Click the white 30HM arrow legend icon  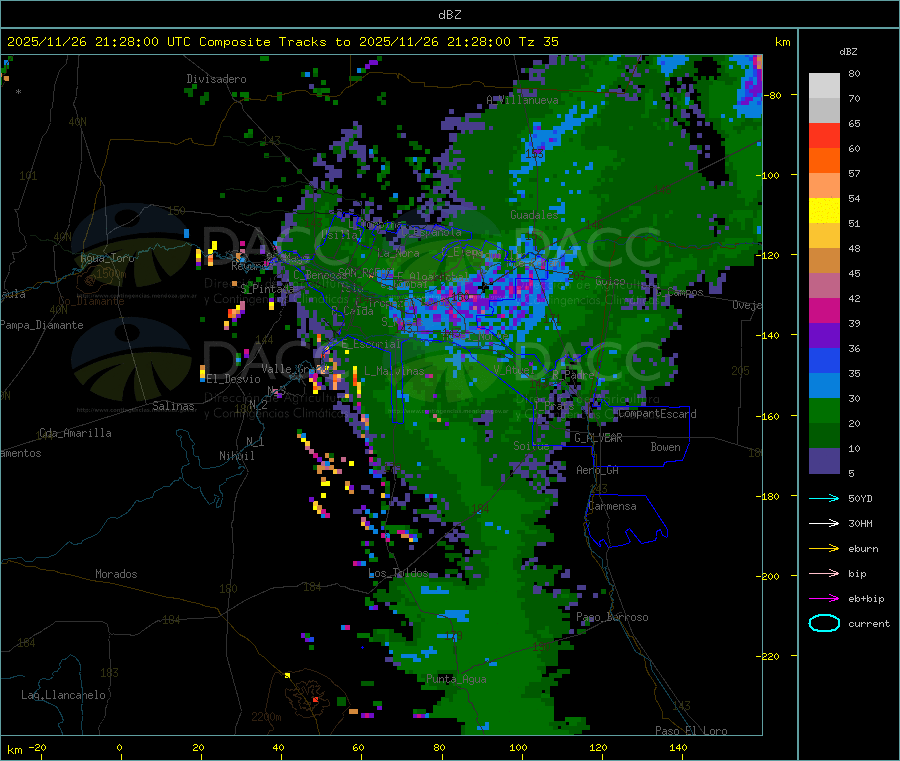824,523
